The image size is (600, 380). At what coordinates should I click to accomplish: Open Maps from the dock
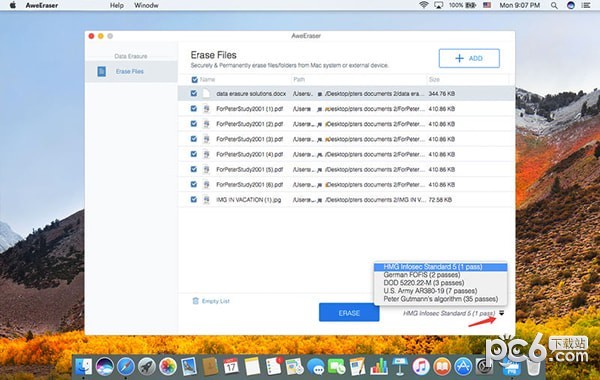[294, 367]
